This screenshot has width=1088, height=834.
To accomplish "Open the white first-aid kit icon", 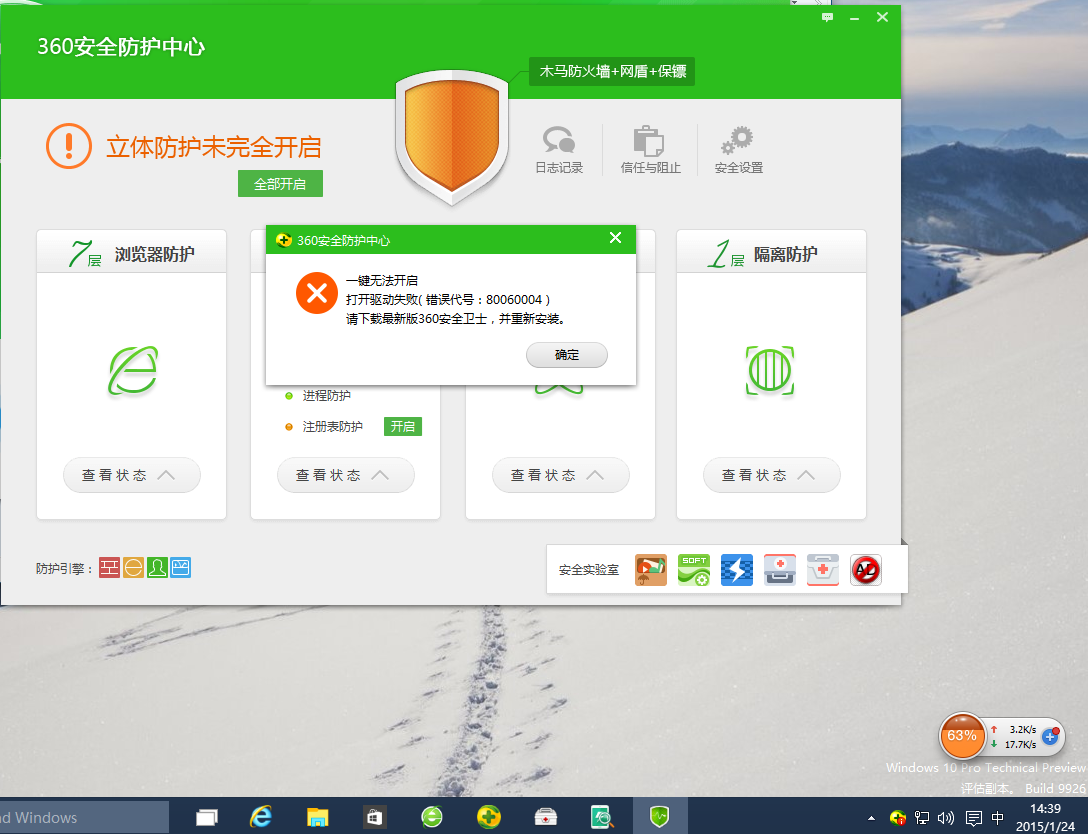I will [x=822, y=570].
